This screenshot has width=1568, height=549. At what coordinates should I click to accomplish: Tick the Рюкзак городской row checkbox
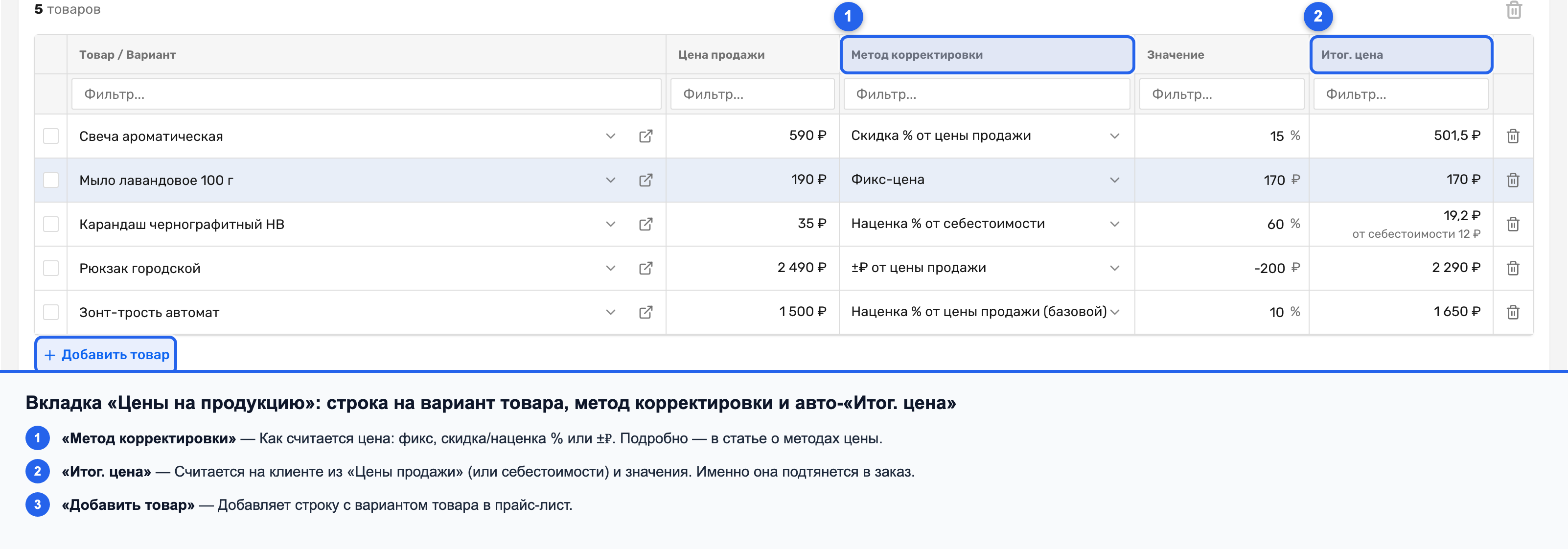pos(51,268)
